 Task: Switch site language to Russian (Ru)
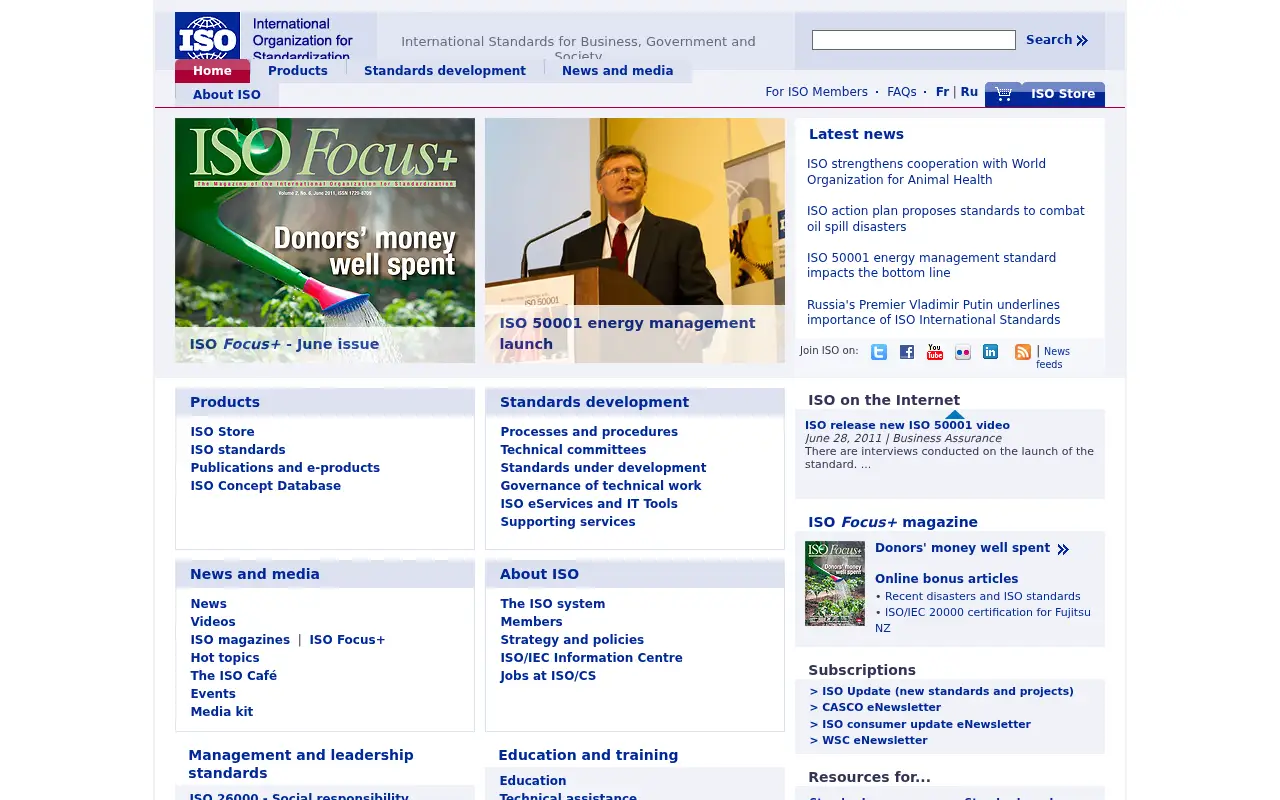point(969,92)
